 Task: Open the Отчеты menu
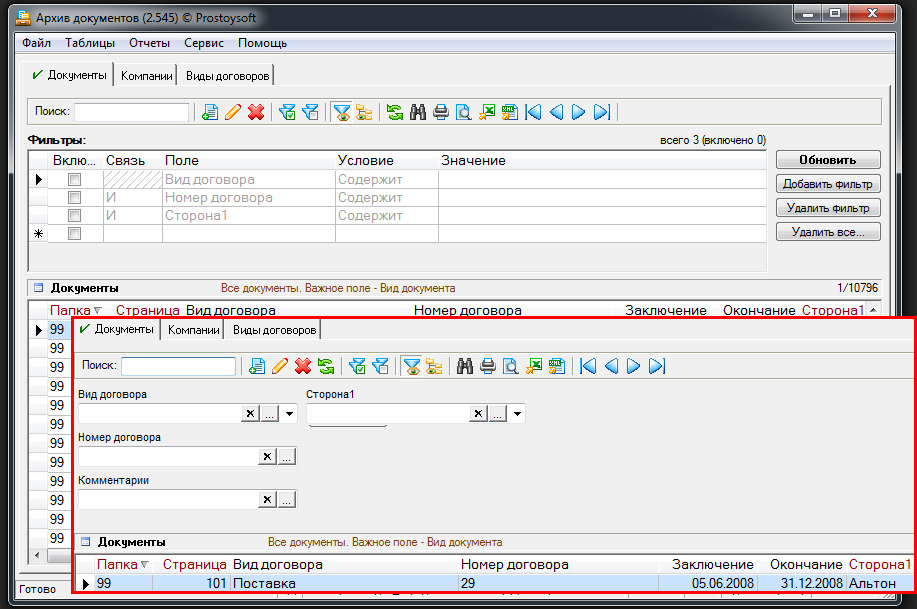149,43
